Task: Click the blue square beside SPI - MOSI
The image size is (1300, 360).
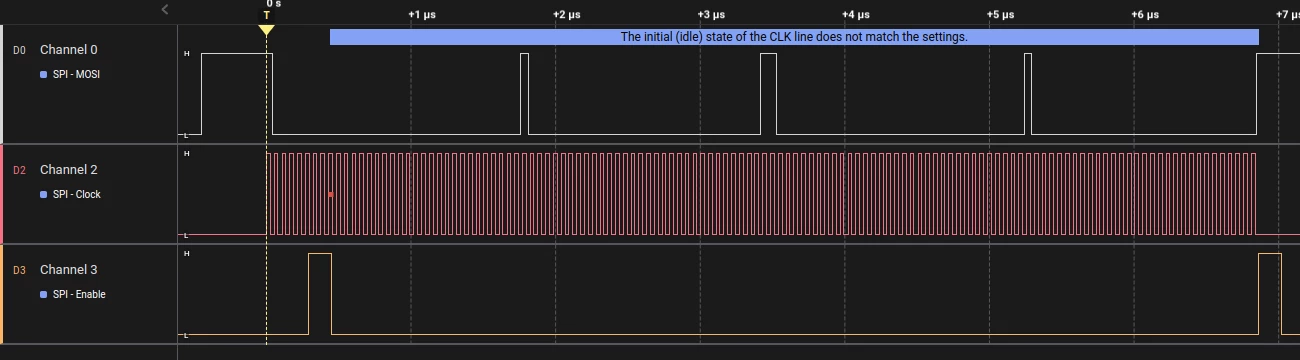Action: point(44,74)
